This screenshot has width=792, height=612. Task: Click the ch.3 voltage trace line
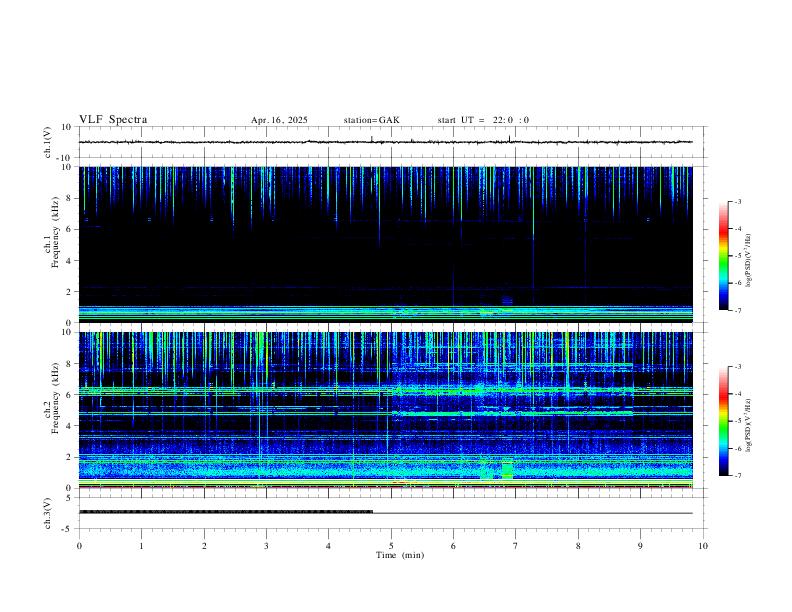coord(385,513)
